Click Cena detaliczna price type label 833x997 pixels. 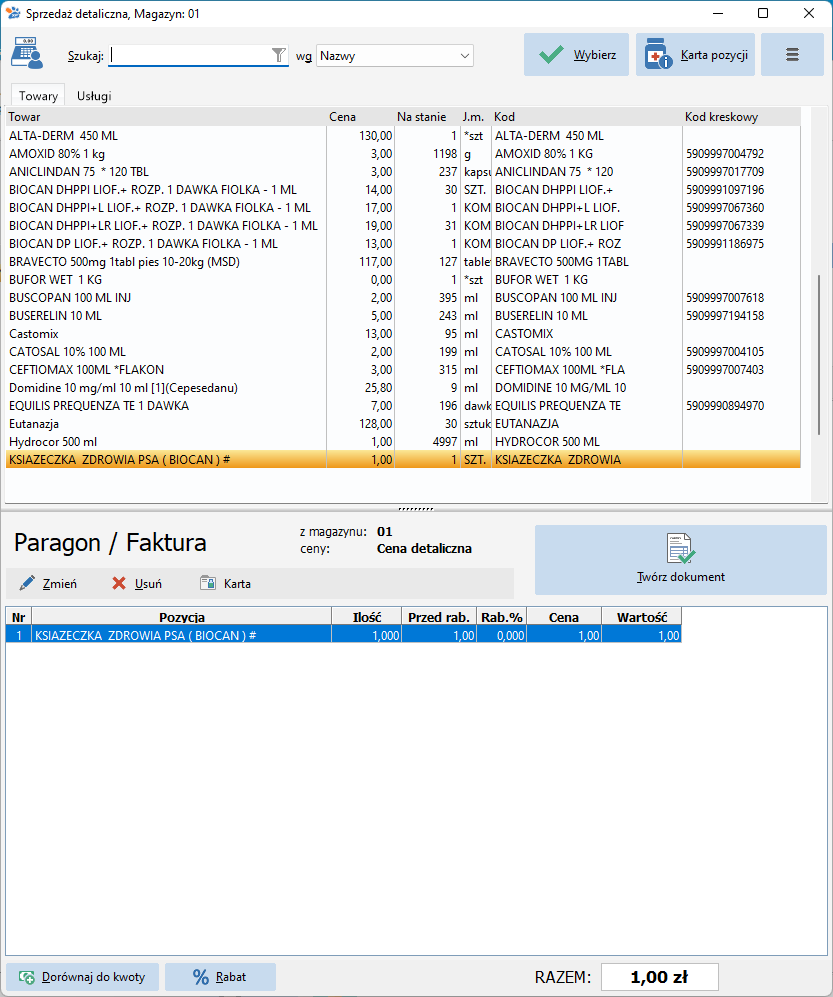424,549
